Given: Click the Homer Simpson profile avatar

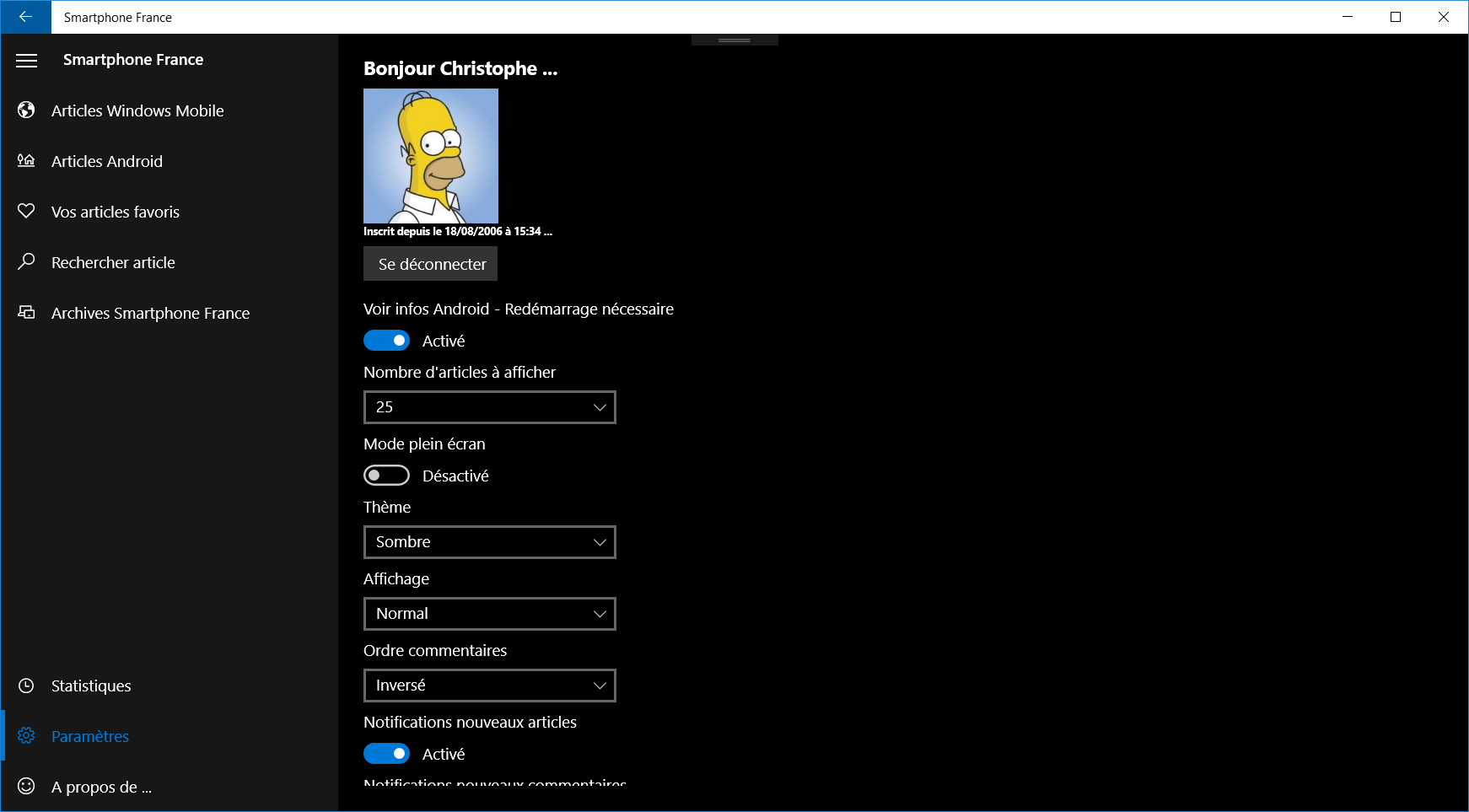Looking at the screenshot, I should pos(431,156).
